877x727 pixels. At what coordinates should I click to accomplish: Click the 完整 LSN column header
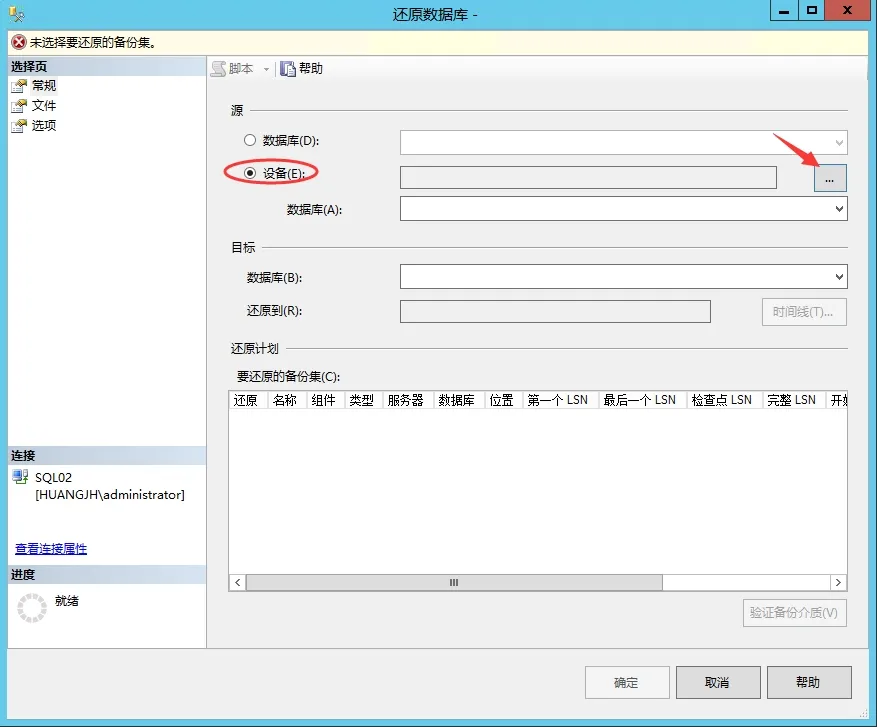(x=794, y=400)
